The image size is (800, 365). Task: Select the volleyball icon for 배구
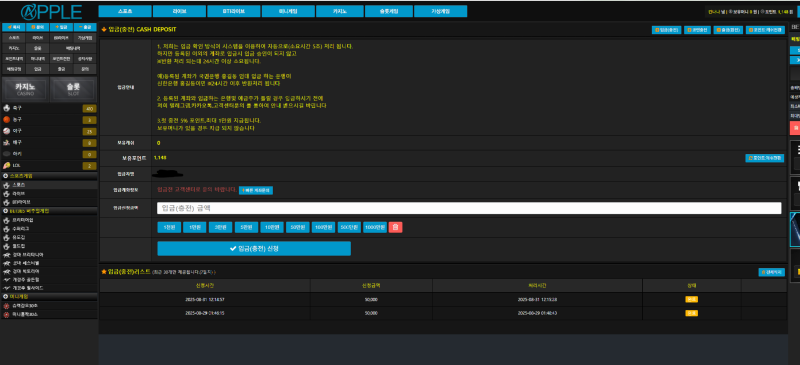pyautogui.click(x=7, y=142)
